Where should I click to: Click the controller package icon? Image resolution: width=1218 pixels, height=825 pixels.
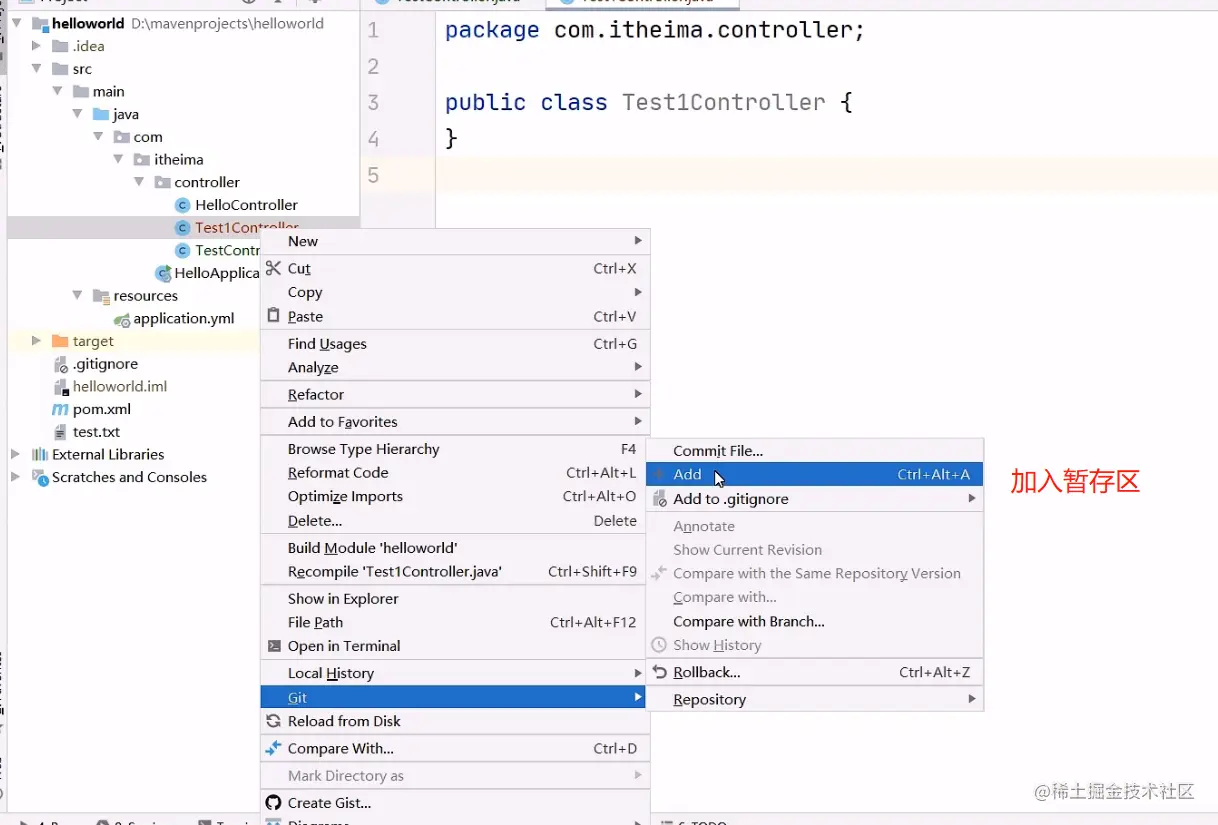pyautogui.click(x=162, y=182)
